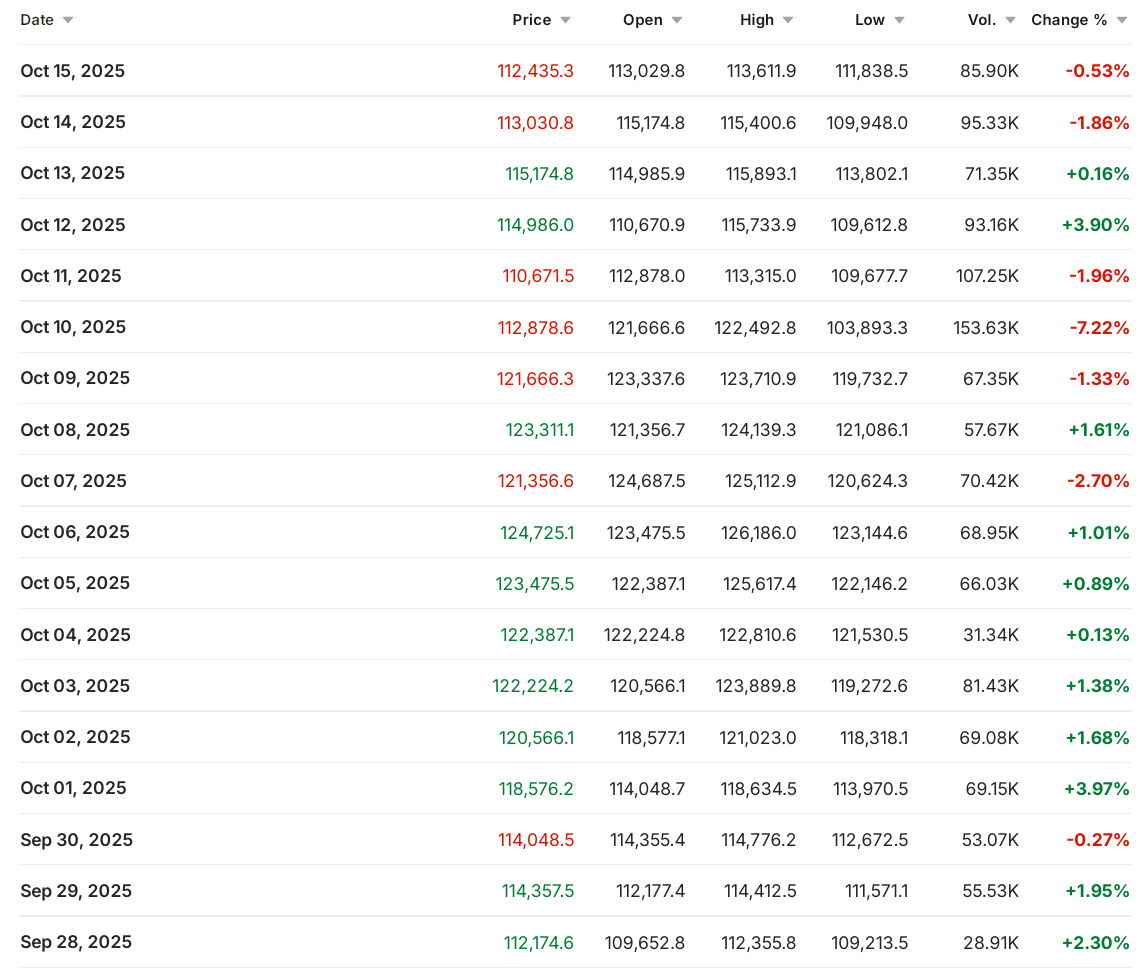This screenshot has height=973, width=1140.
Task: Click the Date column header label
Action: click(37, 20)
